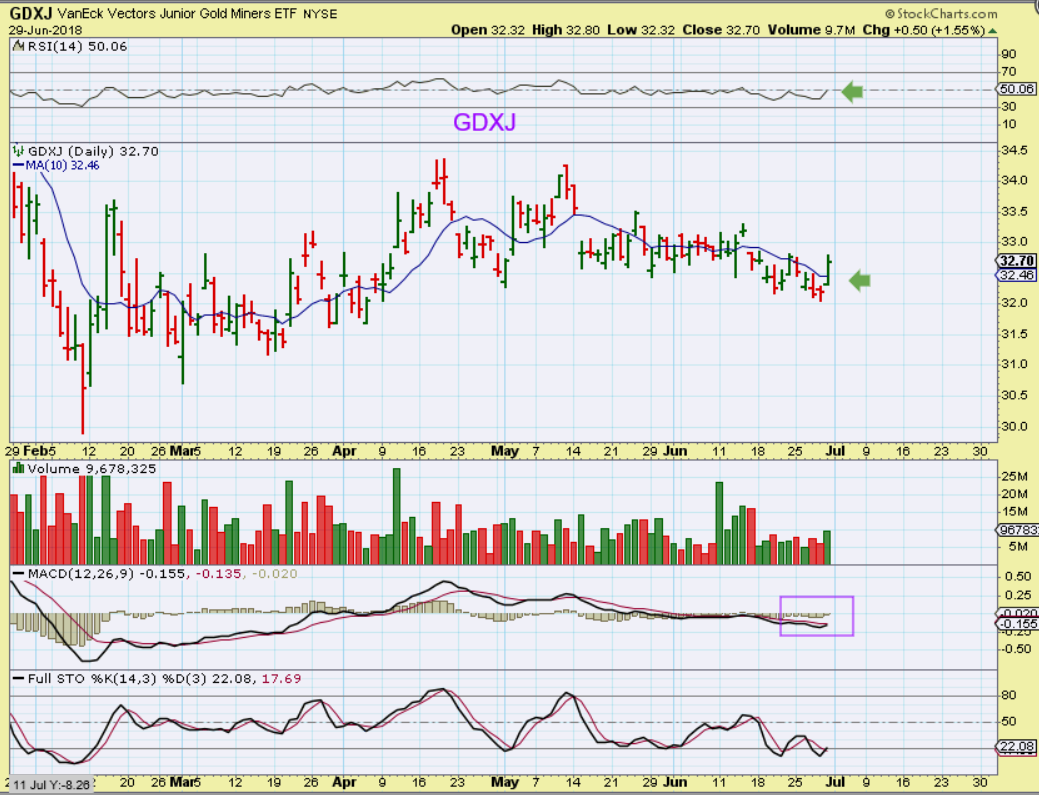Viewport: 1039px width, 795px height.
Task: Click the 34.5 price axis label
Action: (1014, 151)
